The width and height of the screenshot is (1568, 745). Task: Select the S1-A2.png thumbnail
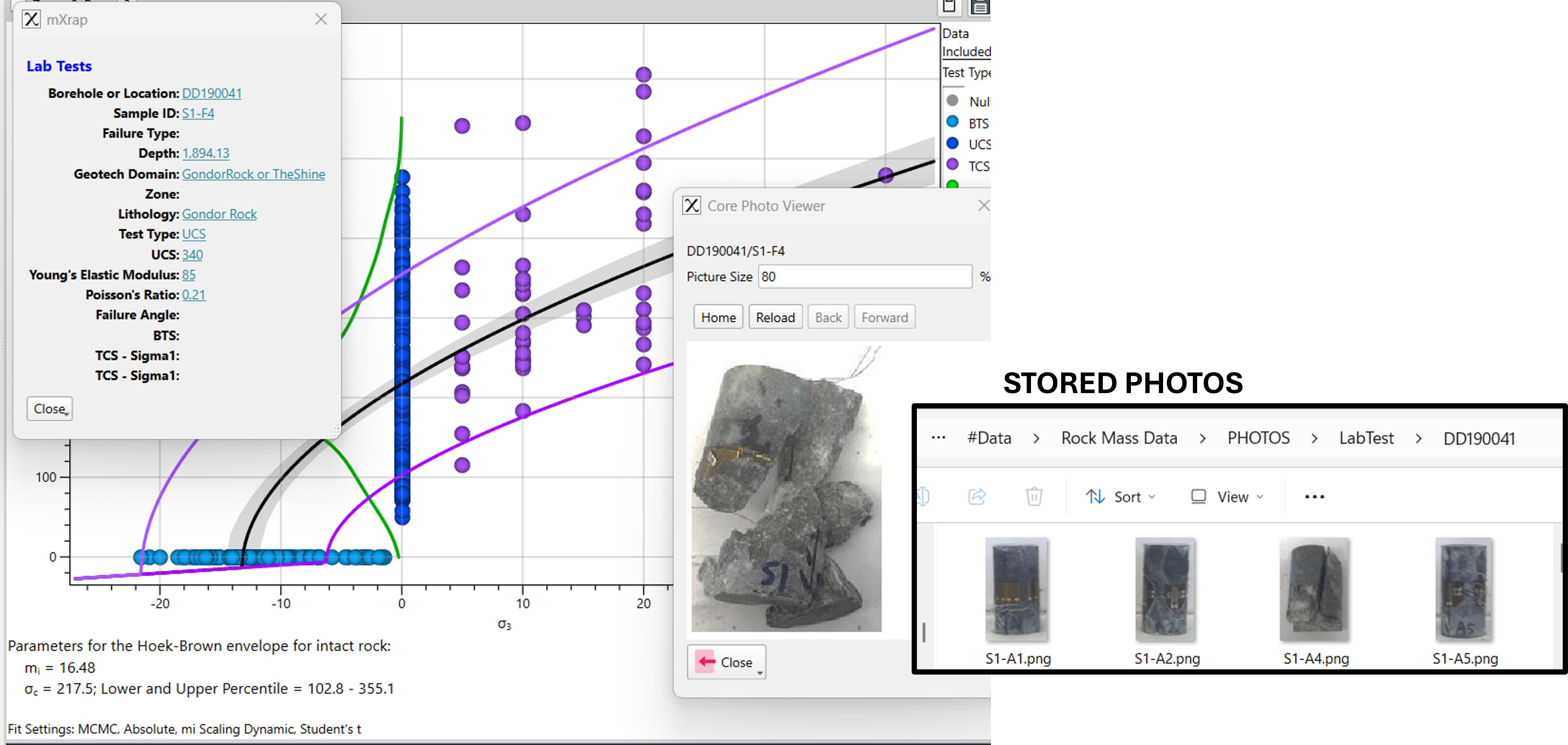pyautogui.click(x=1166, y=590)
